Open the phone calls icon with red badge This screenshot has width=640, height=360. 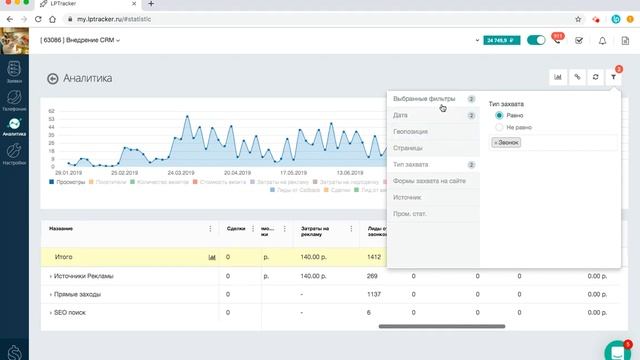pyautogui.click(x=557, y=40)
